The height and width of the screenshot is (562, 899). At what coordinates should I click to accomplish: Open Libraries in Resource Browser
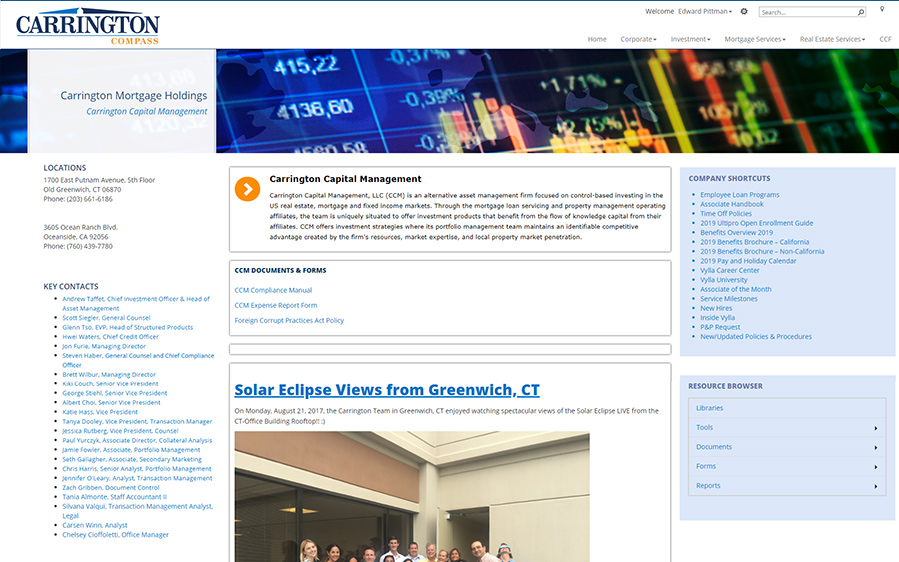click(x=787, y=408)
